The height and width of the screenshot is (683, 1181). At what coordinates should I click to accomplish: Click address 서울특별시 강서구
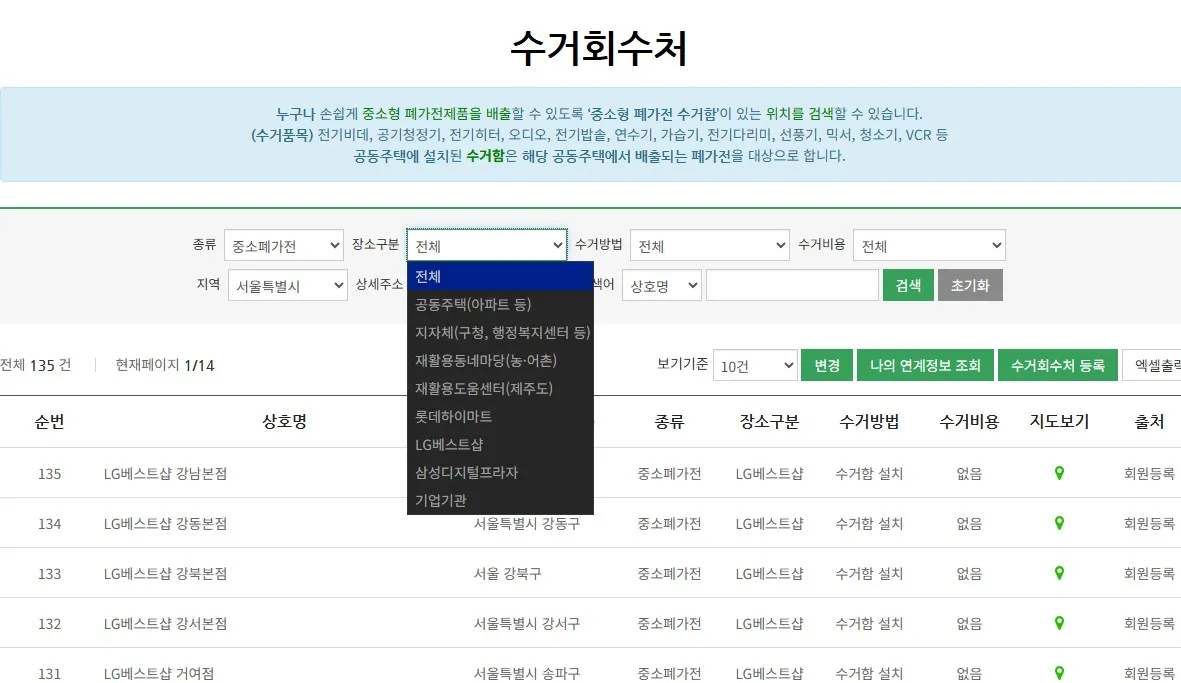[x=526, y=624]
